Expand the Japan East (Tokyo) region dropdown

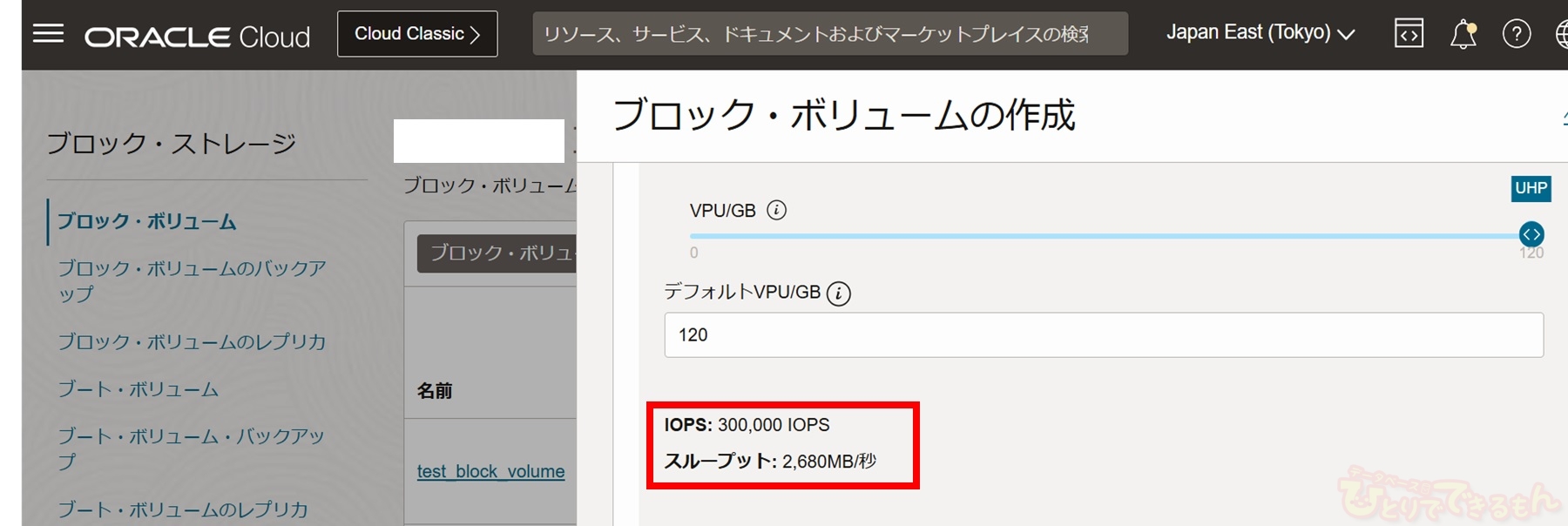pos(1260,33)
